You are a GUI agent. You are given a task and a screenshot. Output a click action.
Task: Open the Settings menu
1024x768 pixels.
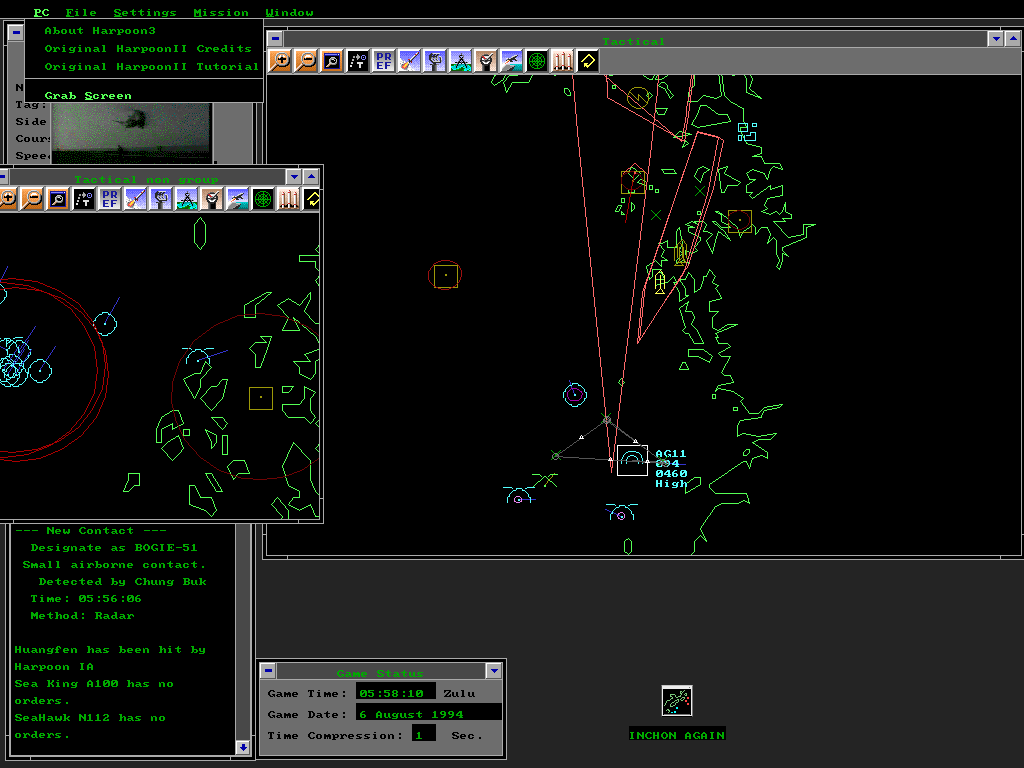[145, 12]
